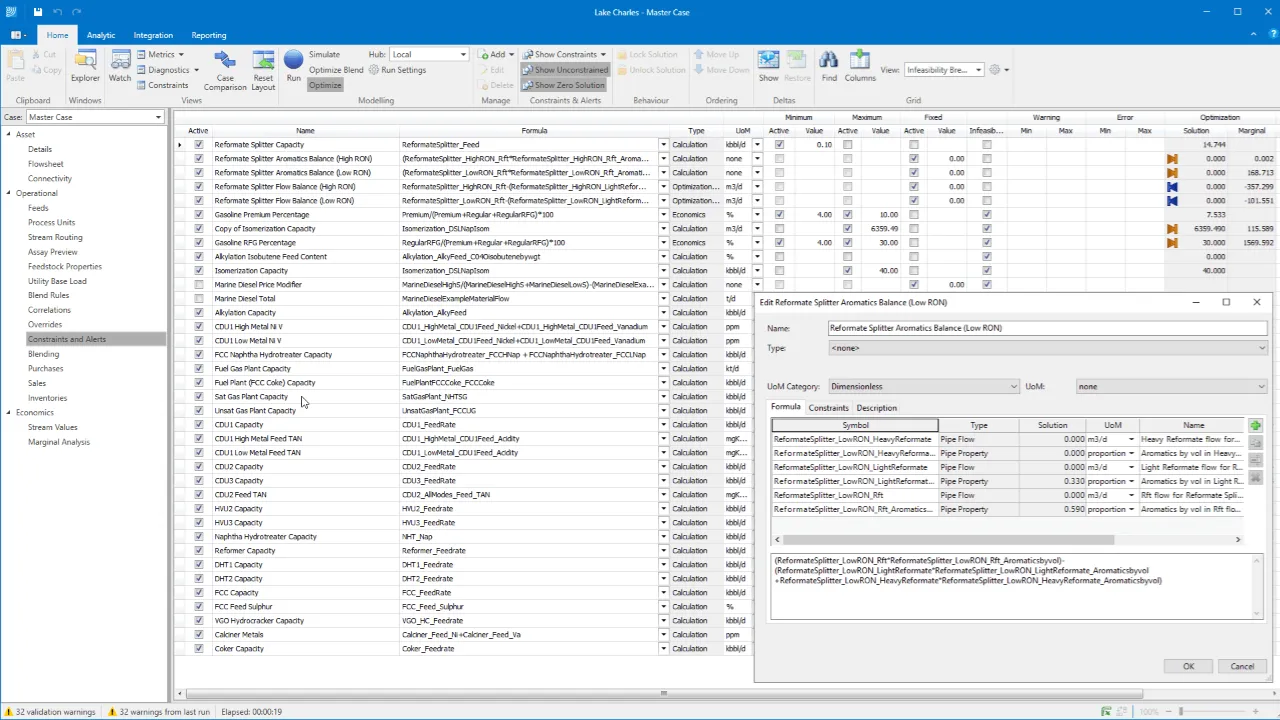Image resolution: width=1280 pixels, height=720 pixels.
Task: Open the Constraints tab in edit dialog
Action: pyautogui.click(x=828, y=408)
